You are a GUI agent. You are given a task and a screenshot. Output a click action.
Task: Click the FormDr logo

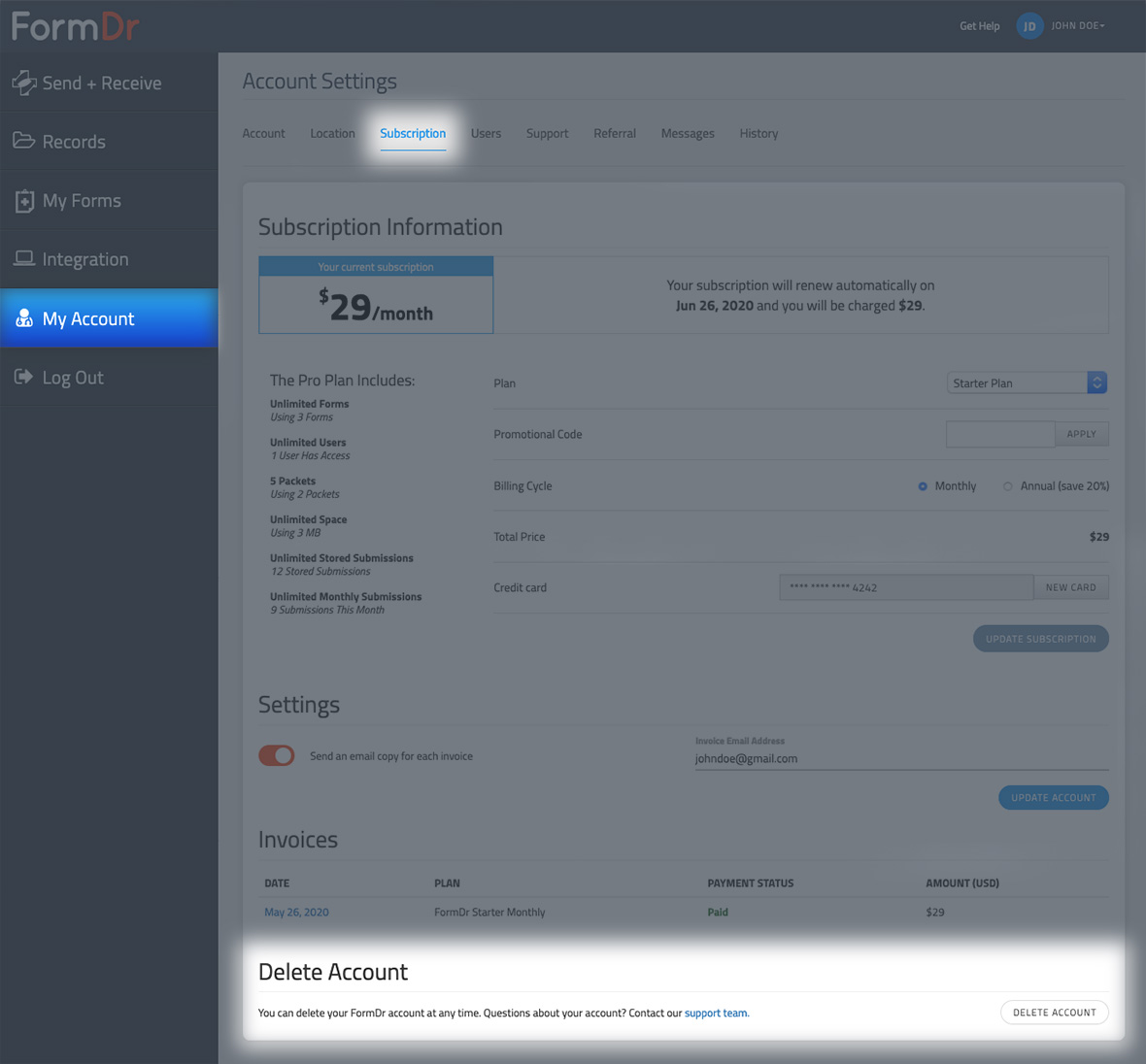point(75,25)
